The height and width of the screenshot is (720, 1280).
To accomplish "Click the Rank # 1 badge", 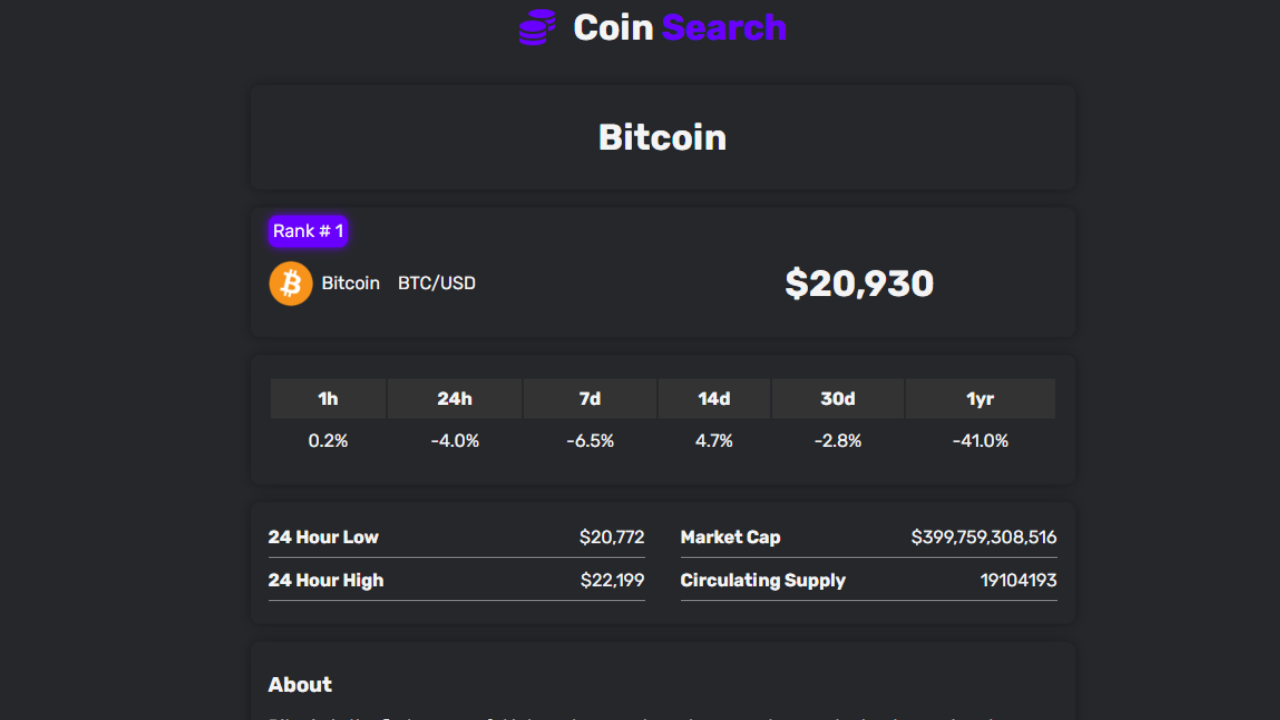I will click(x=308, y=231).
